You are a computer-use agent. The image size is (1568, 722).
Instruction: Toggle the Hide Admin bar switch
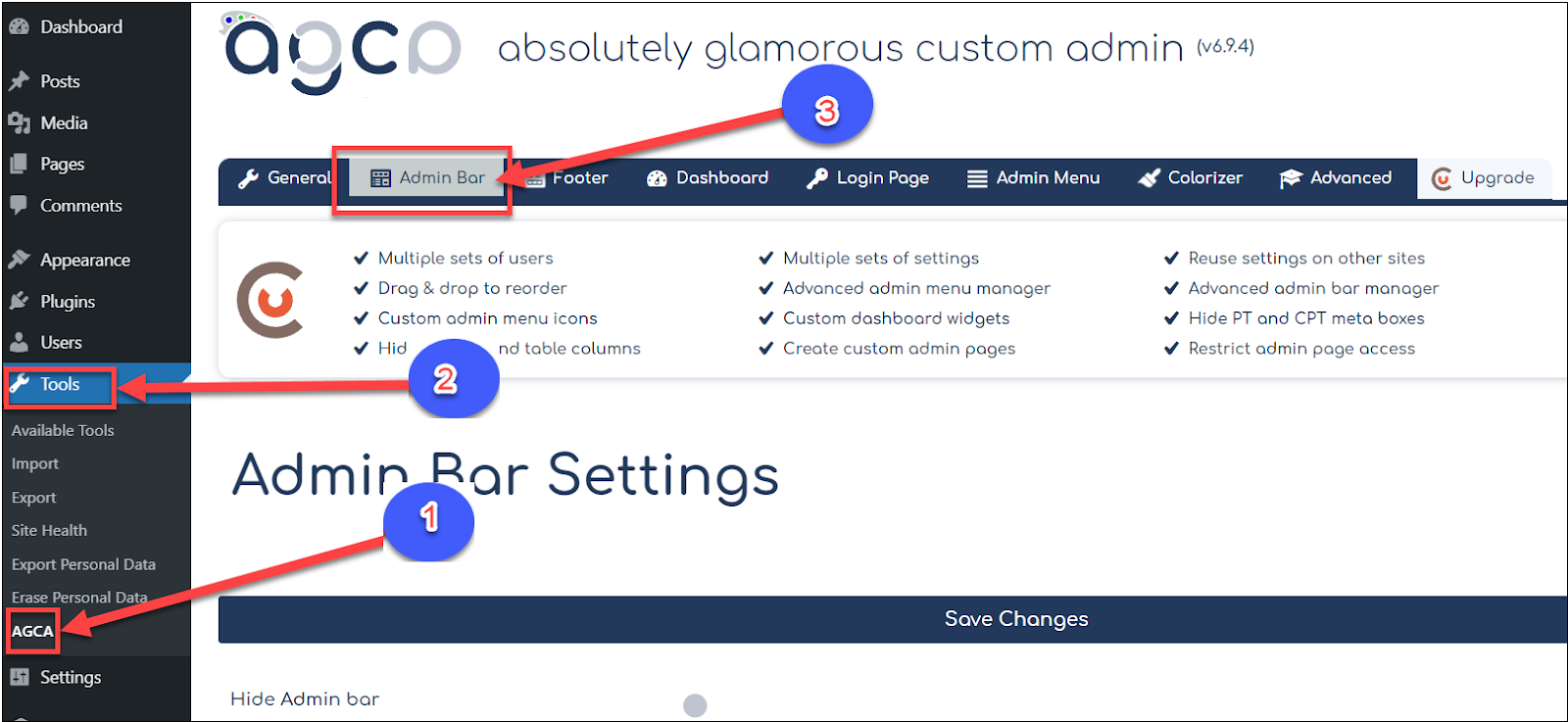tap(695, 705)
